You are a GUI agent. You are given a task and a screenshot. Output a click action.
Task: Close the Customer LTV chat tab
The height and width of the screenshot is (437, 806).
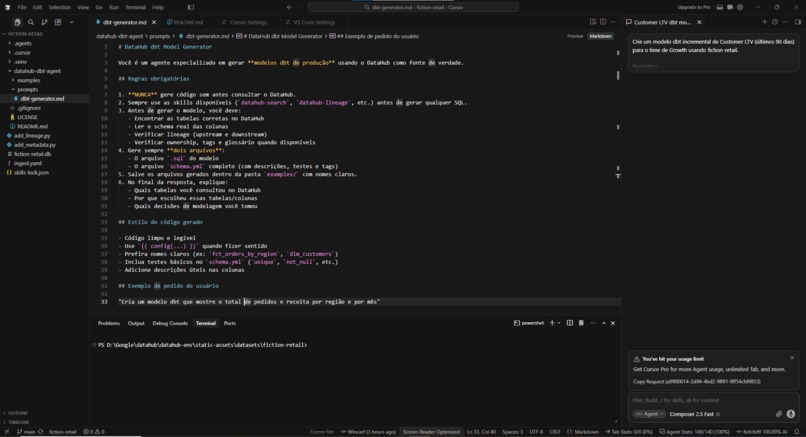coord(699,22)
